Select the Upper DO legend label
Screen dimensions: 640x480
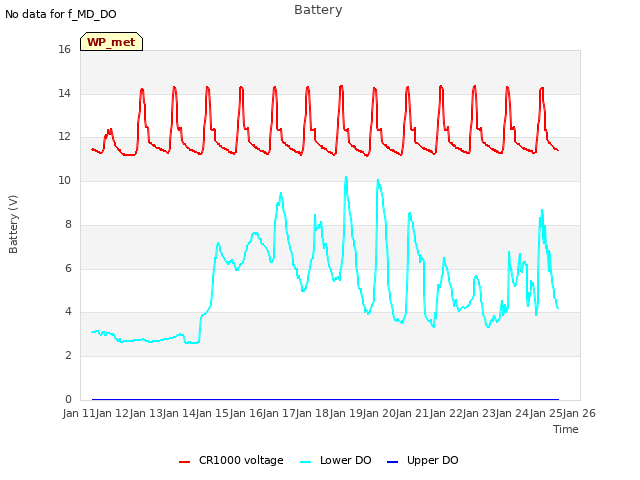pyautogui.click(x=433, y=460)
